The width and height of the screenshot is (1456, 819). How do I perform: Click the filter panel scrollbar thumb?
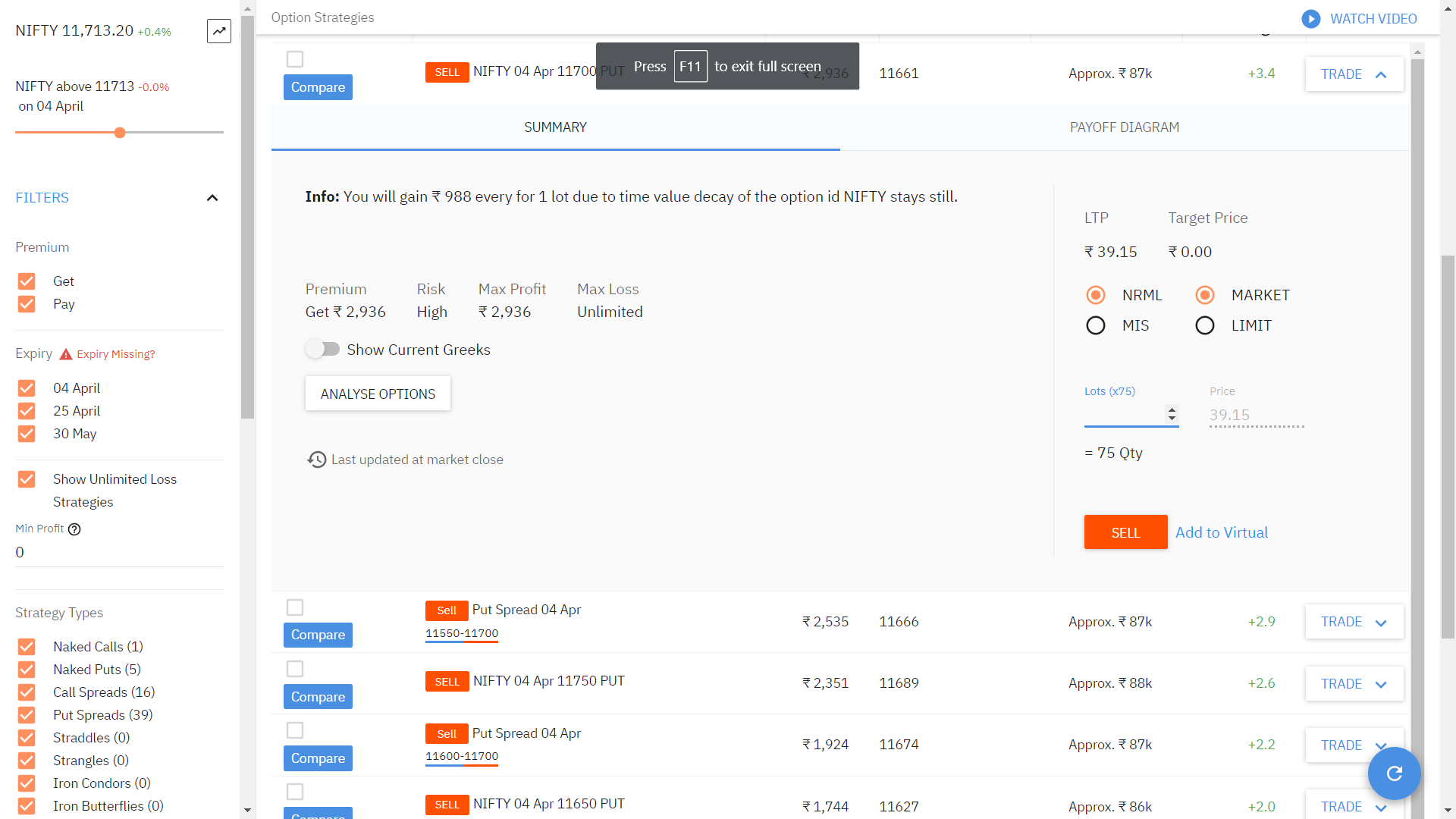click(247, 217)
